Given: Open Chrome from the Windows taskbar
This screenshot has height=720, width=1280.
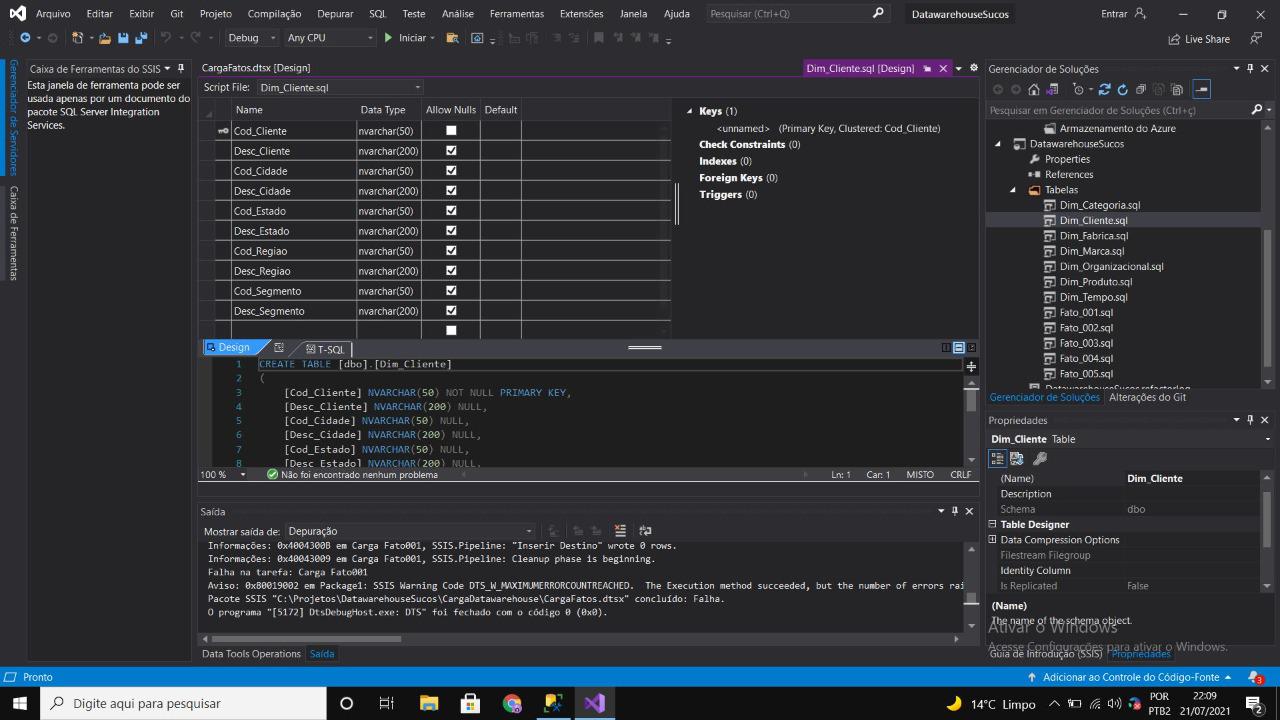Looking at the screenshot, I should coord(512,703).
